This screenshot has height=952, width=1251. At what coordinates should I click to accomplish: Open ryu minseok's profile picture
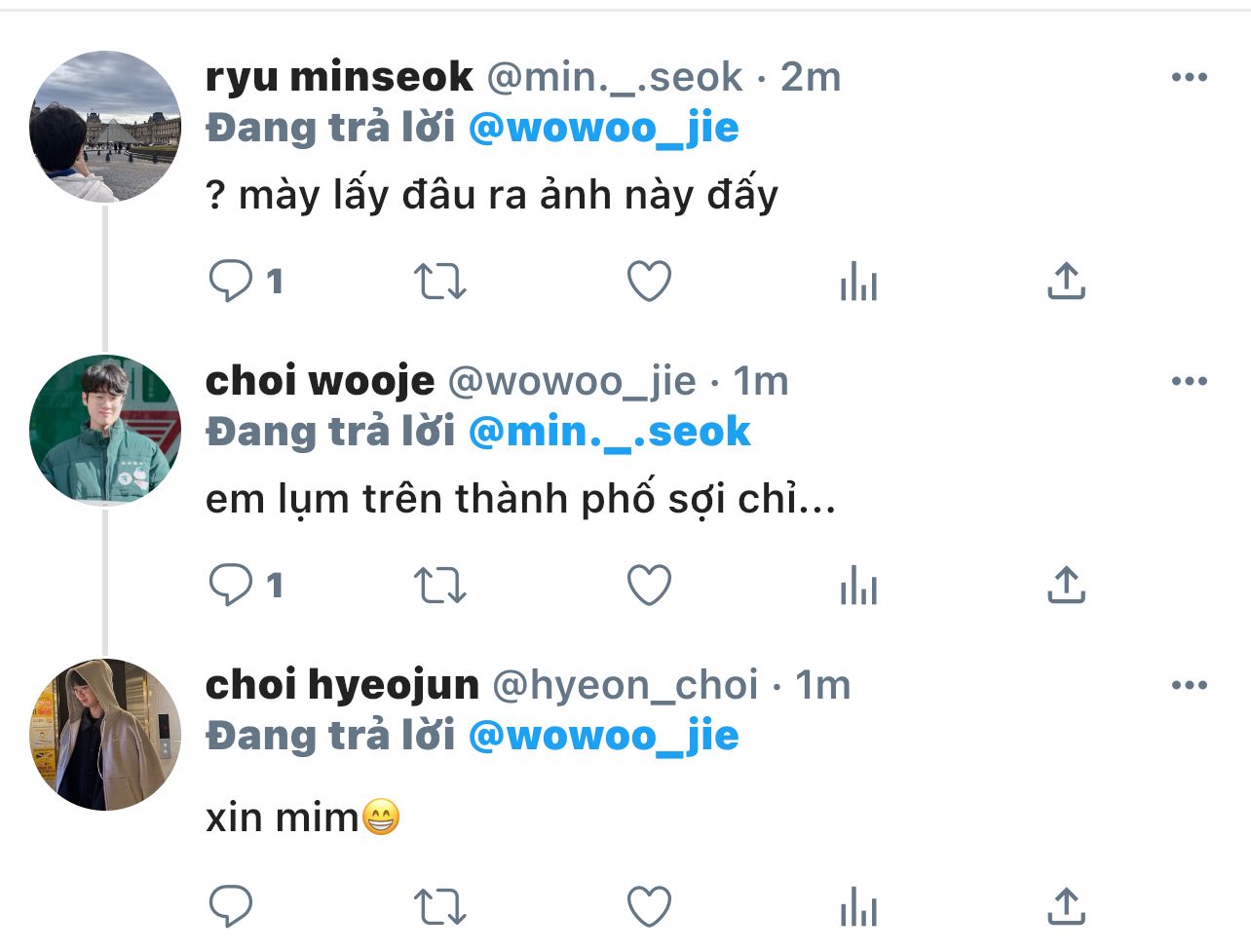tap(105, 127)
